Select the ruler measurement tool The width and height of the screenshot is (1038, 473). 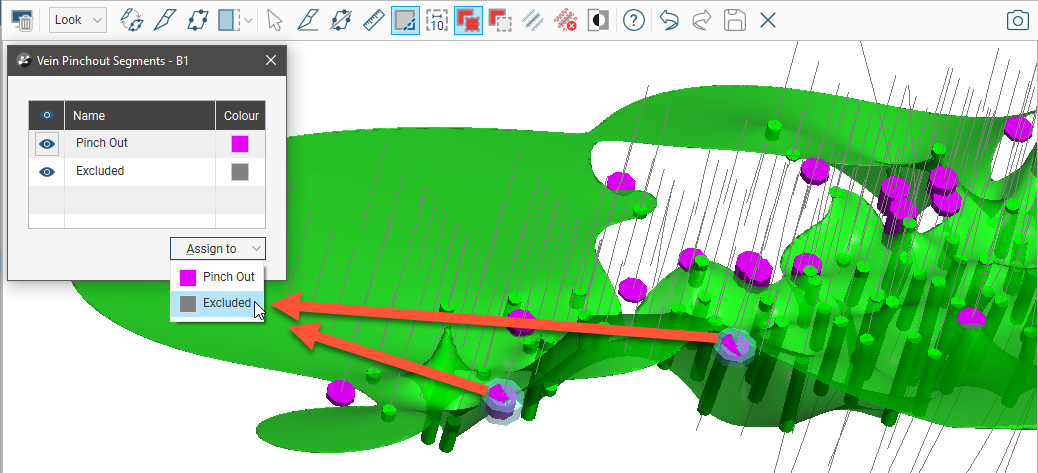pos(374,20)
